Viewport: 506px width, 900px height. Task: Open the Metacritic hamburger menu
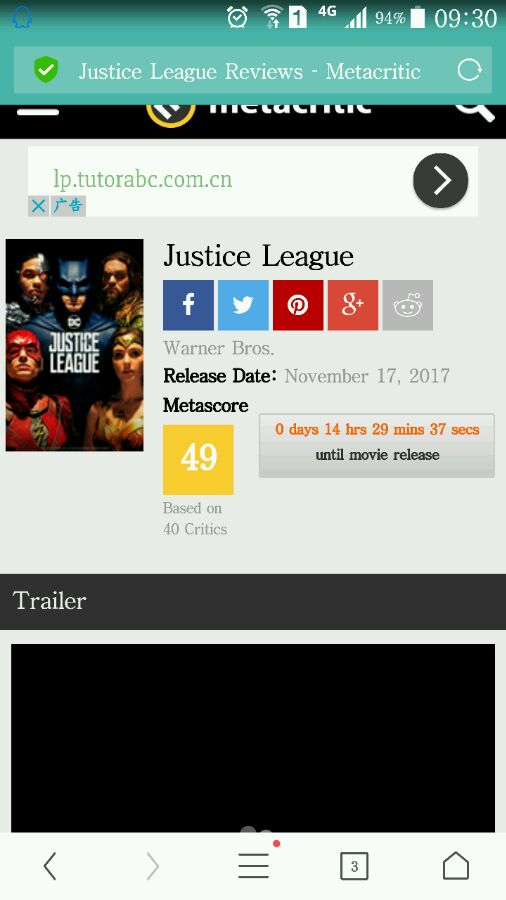pos(38,112)
